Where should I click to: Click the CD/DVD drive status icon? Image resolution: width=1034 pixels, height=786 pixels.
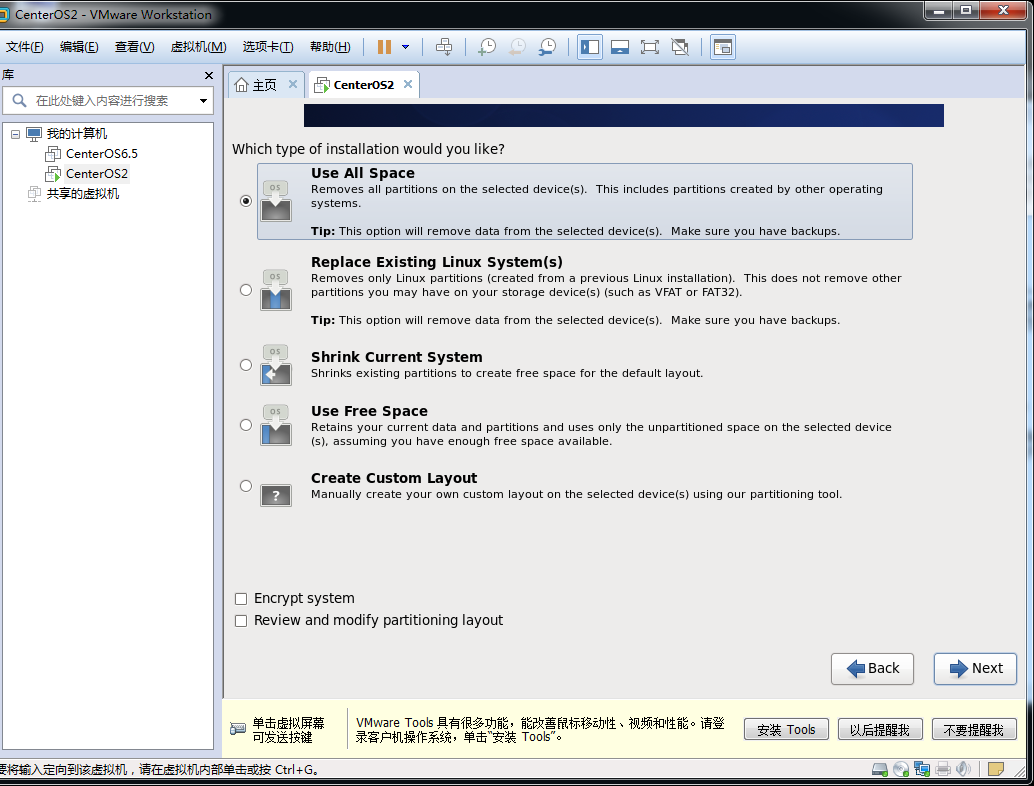901,769
